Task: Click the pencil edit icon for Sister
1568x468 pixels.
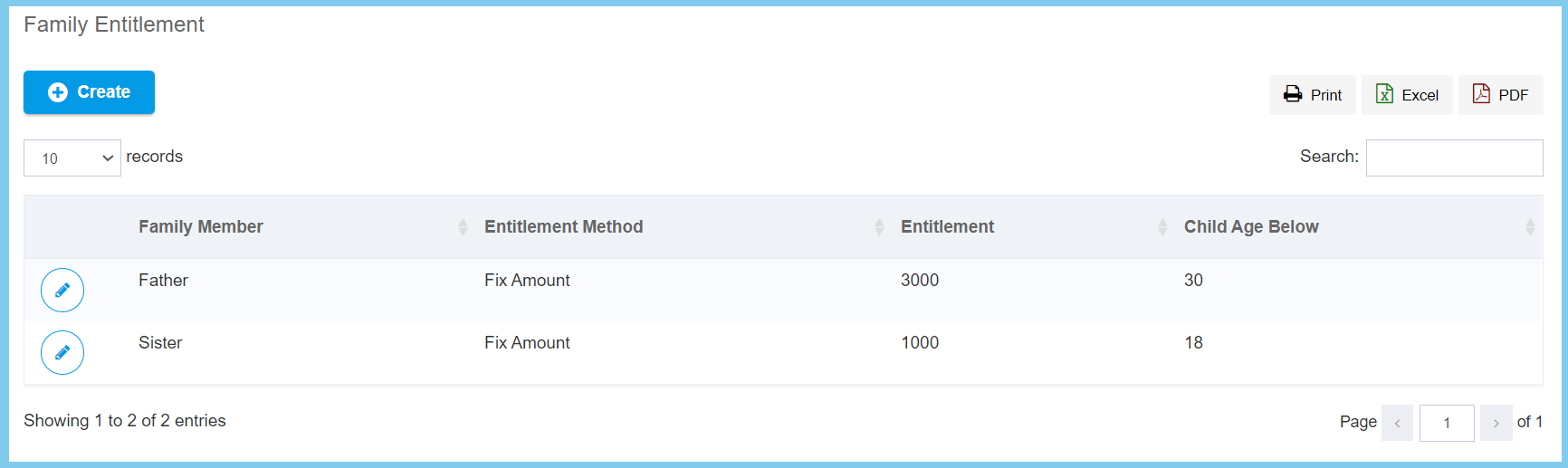Action: (x=62, y=353)
